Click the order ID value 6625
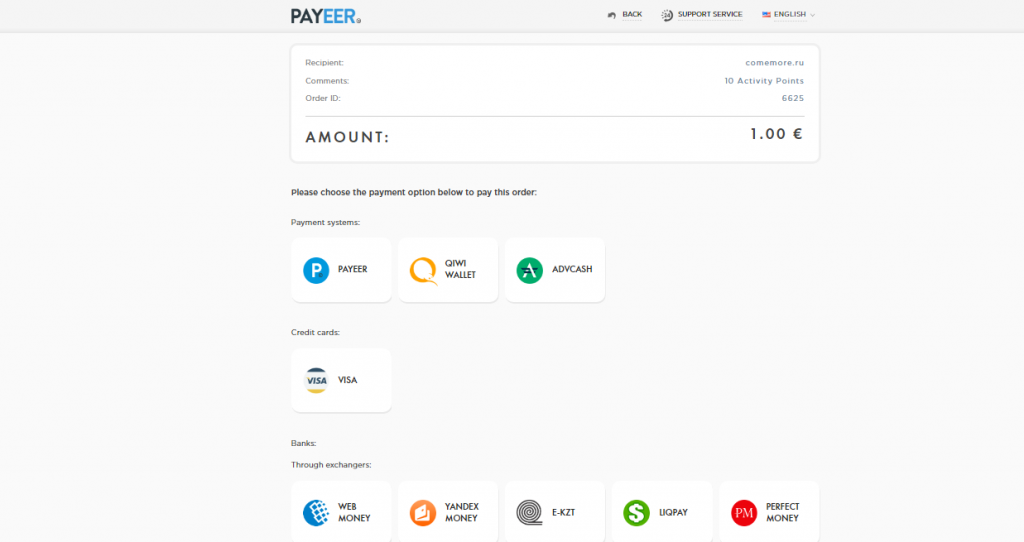This screenshot has width=1024, height=542. tap(793, 98)
